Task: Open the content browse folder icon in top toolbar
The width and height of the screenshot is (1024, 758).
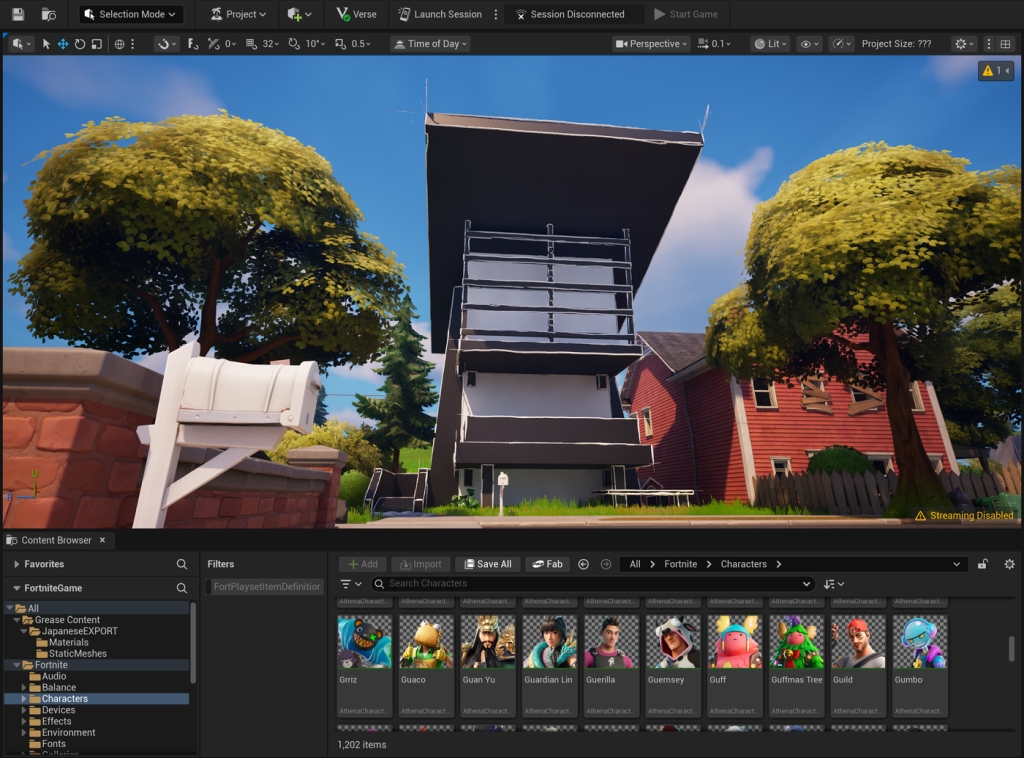Action: pyautogui.click(x=48, y=14)
